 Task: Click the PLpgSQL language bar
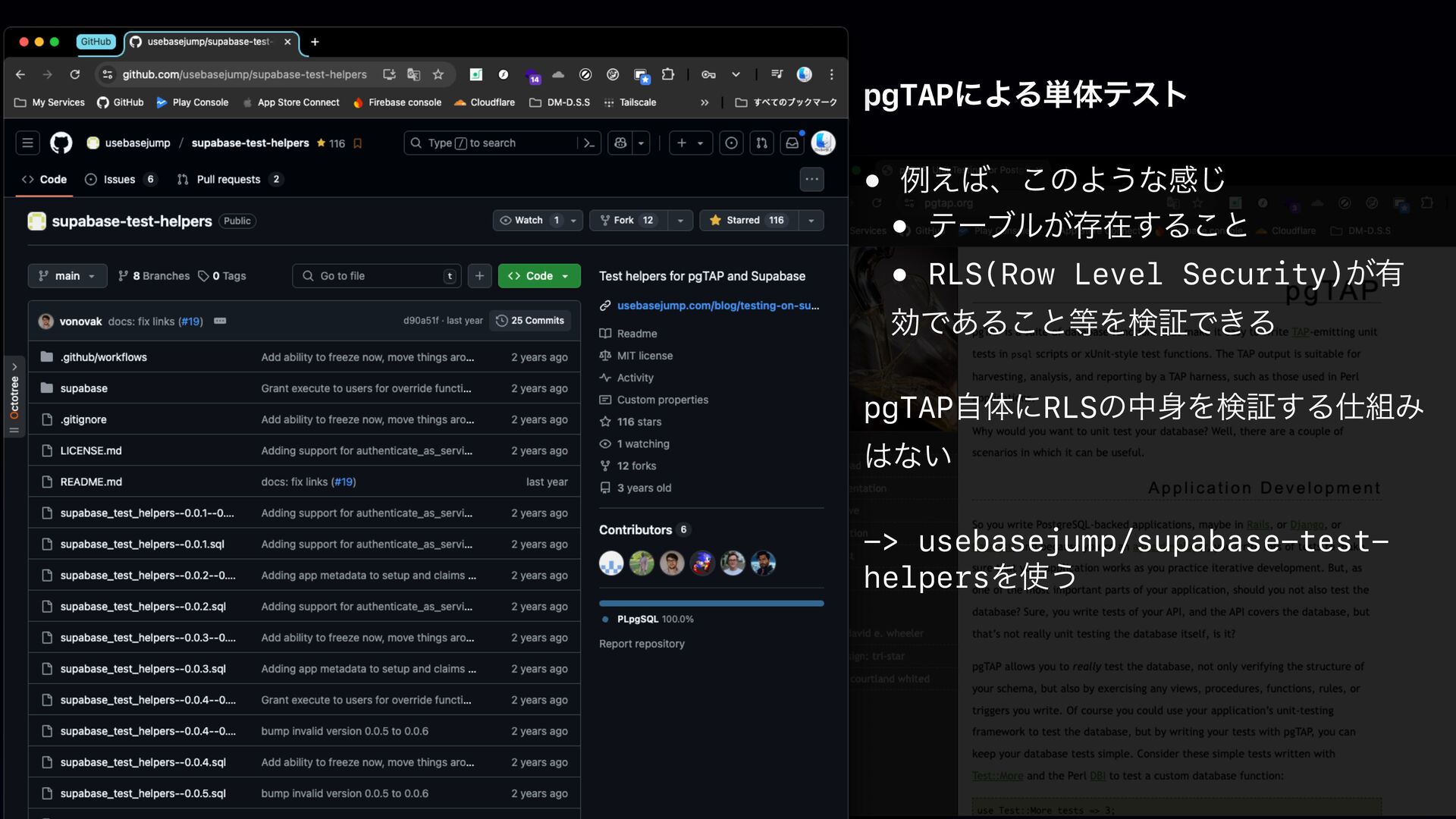(711, 604)
